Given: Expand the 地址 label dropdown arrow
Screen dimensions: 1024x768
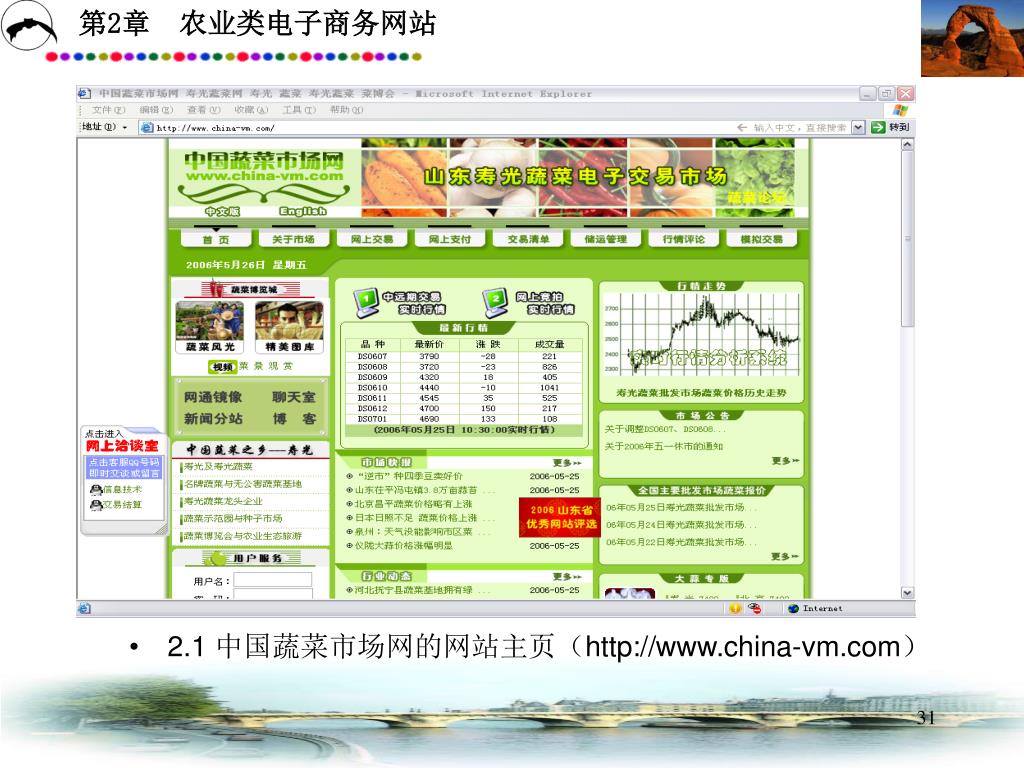Looking at the screenshot, I should tap(125, 127).
